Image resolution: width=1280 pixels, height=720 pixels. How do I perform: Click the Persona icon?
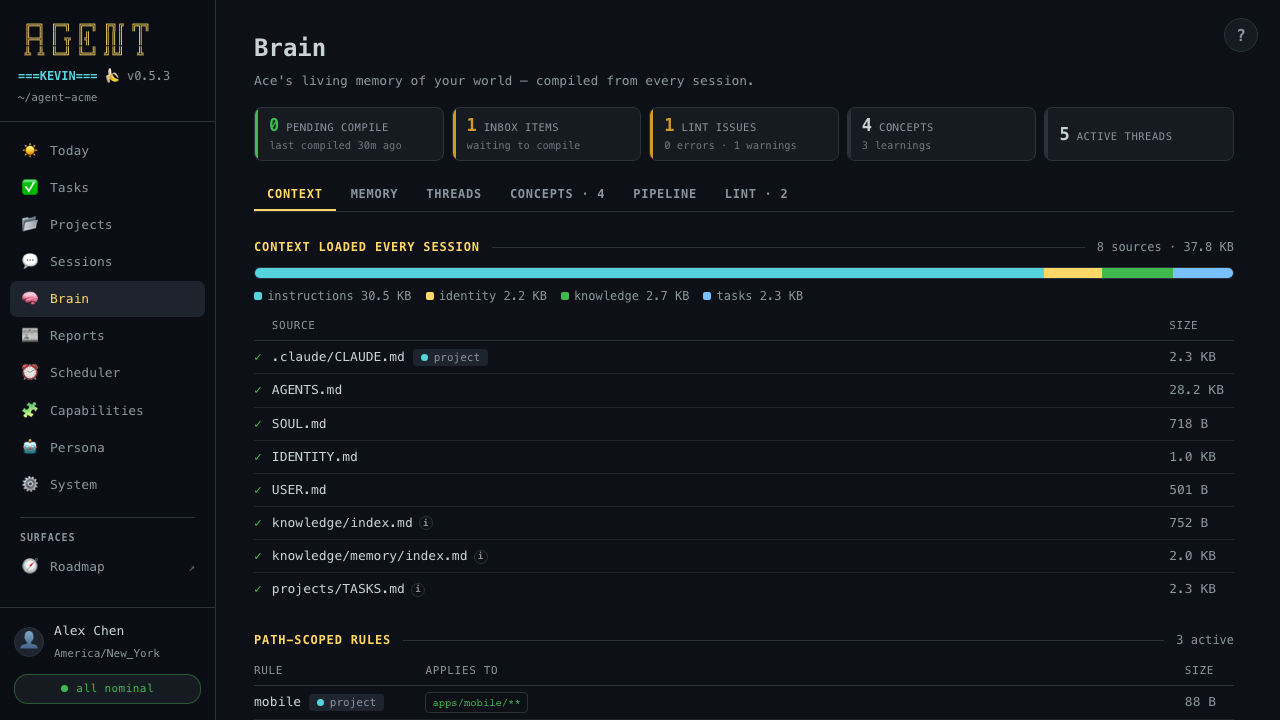[x=30, y=447]
